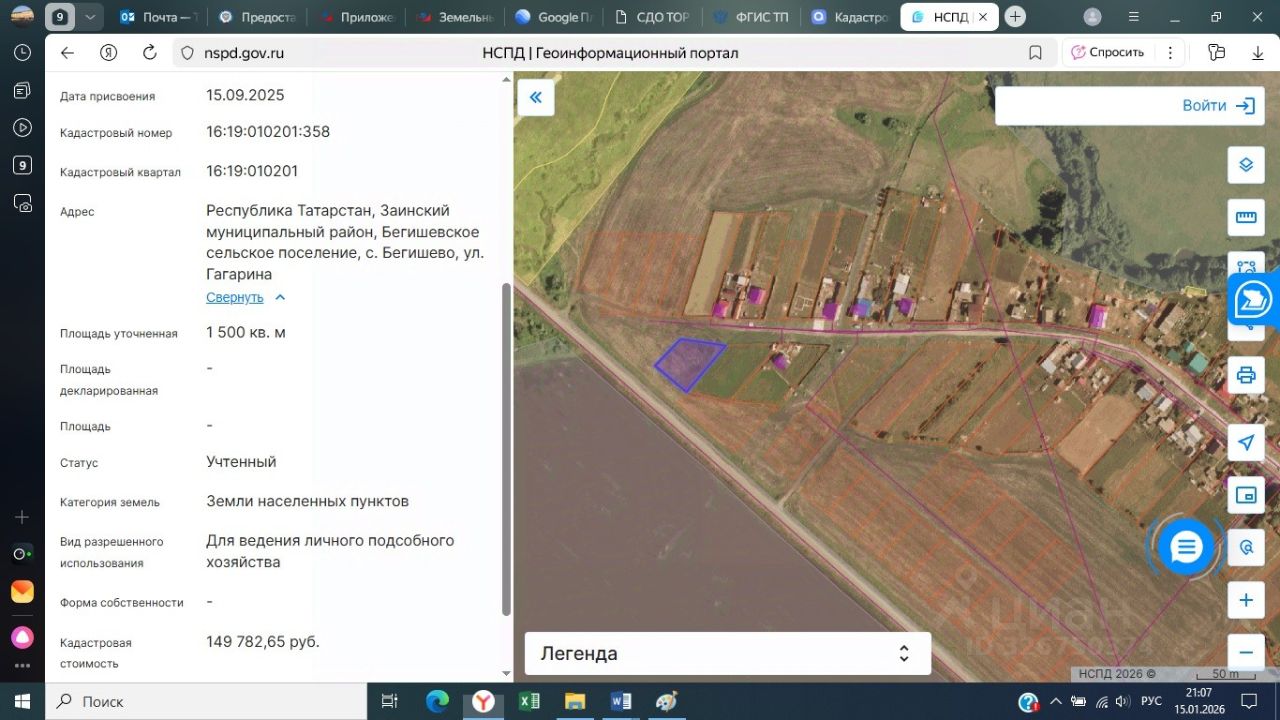Collapse the address with Свернуть

(246, 297)
